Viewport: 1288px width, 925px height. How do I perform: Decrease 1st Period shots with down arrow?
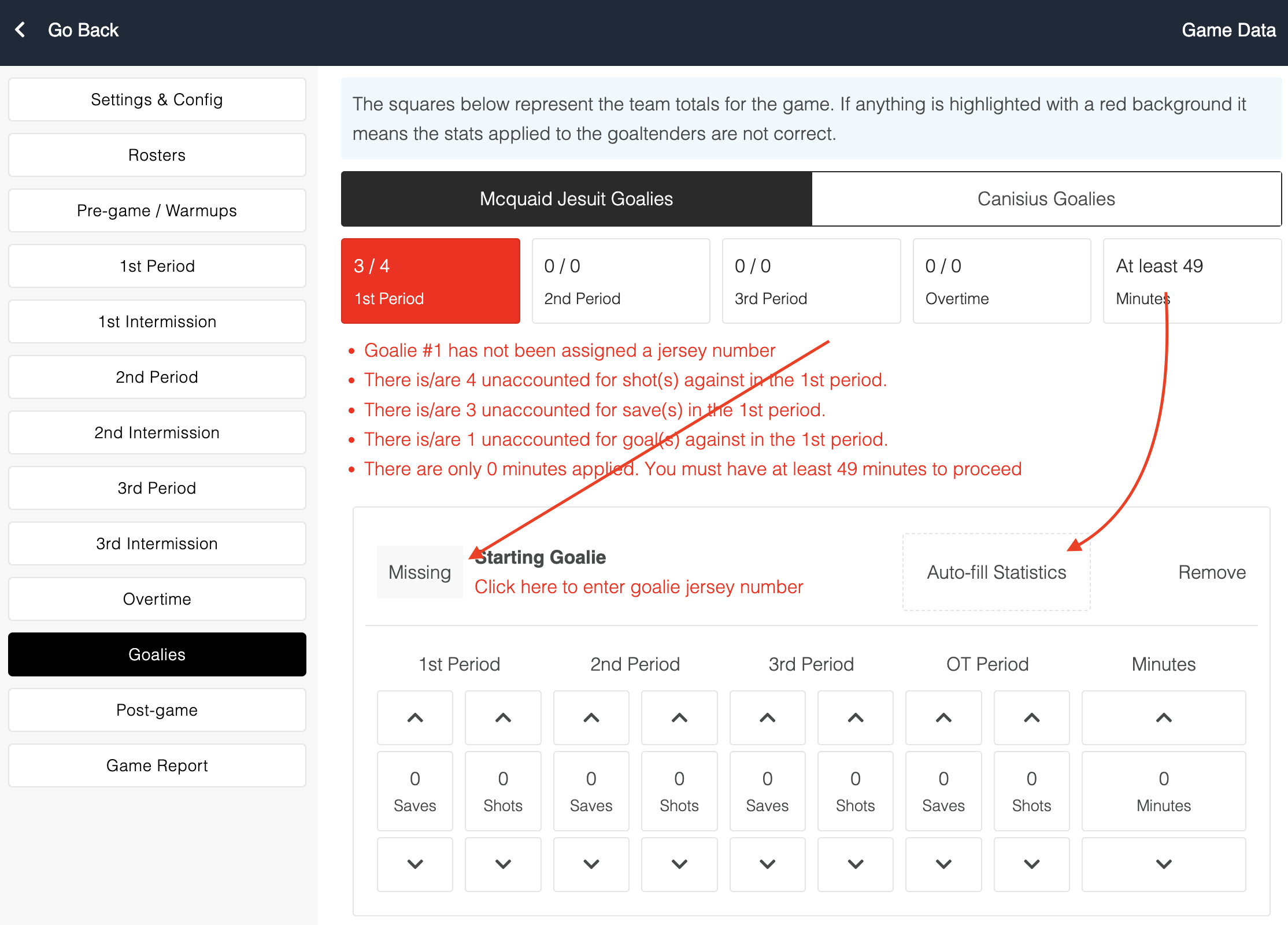pos(503,864)
